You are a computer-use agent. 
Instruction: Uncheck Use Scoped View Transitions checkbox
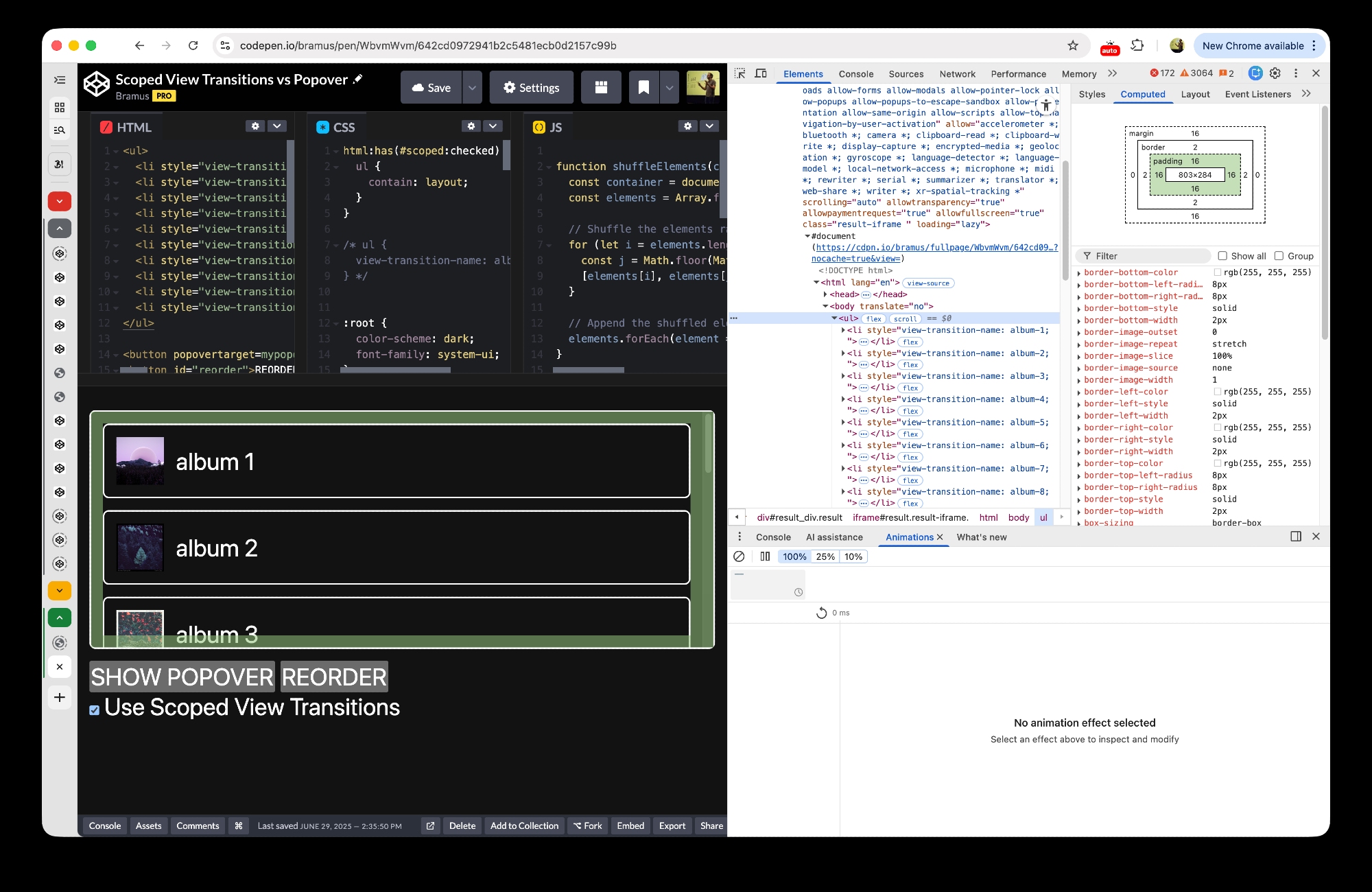(x=95, y=710)
